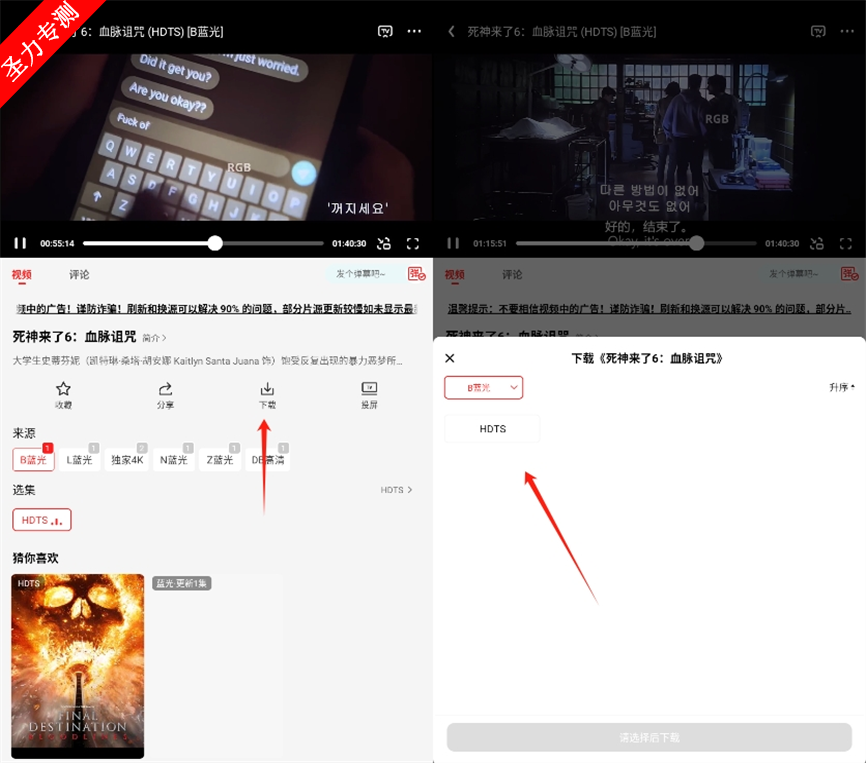Select the B蓝光 source in the 来源 row
The height and width of the screenshot is (763, 866).
(33, 459)
